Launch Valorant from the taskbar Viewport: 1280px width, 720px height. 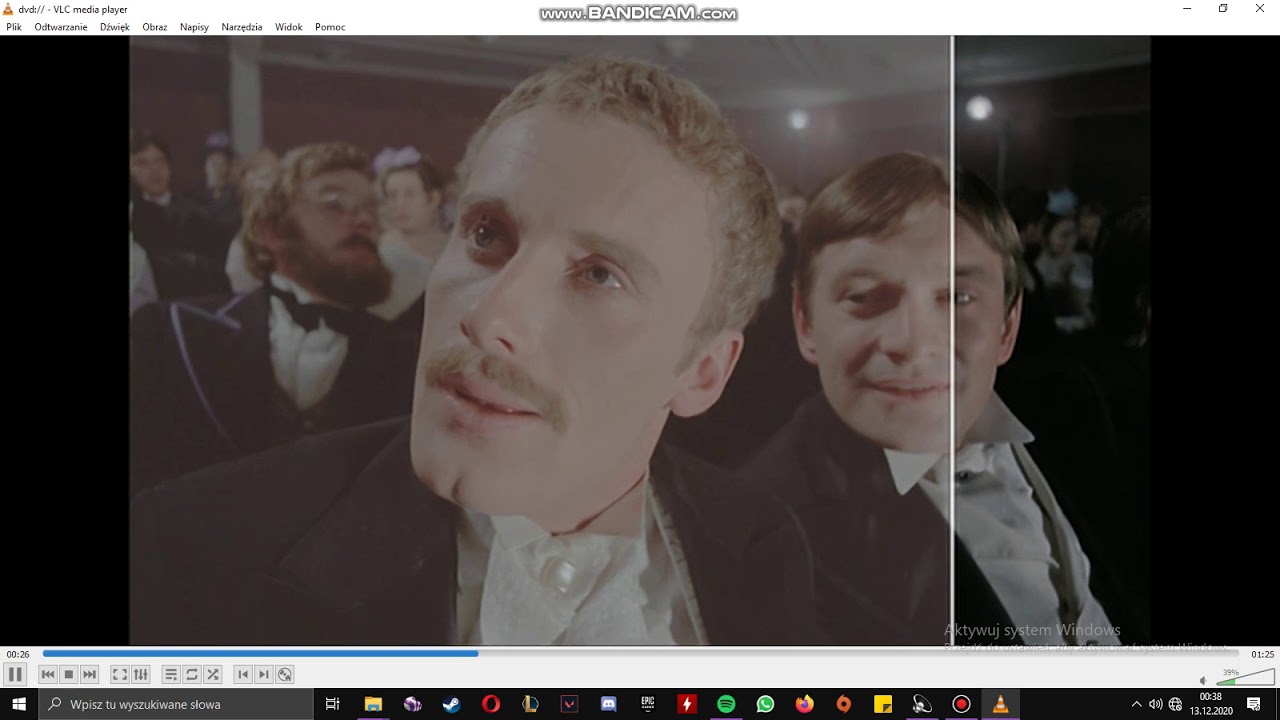tap(569, 704)
